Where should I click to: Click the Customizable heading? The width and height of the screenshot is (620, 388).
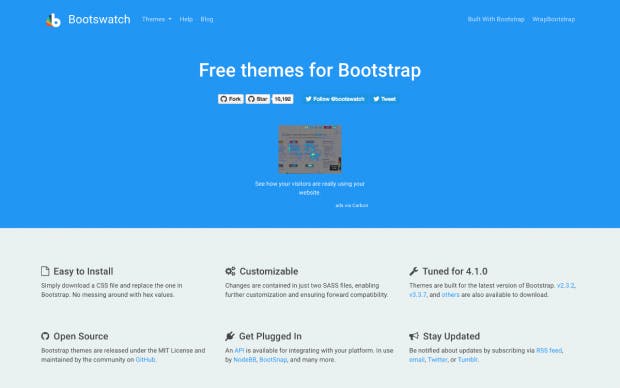(269, 271)
